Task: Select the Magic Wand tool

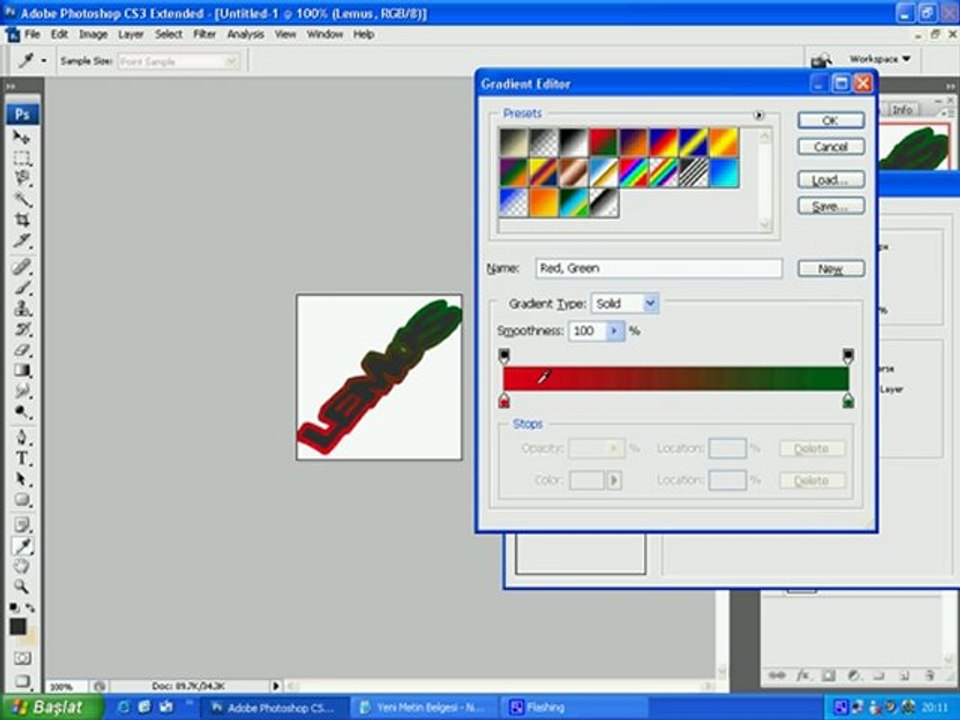Action: (x=22, y=199)
